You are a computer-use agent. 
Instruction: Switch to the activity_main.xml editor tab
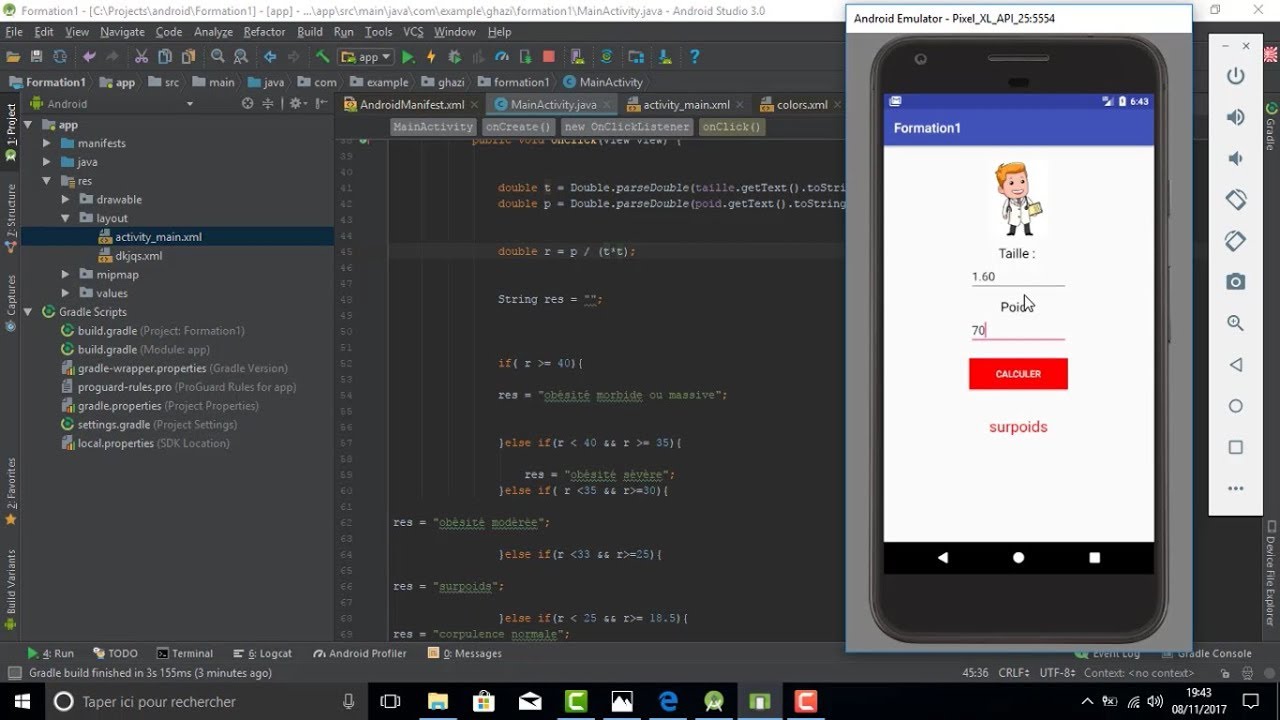[x=685, y=104]
